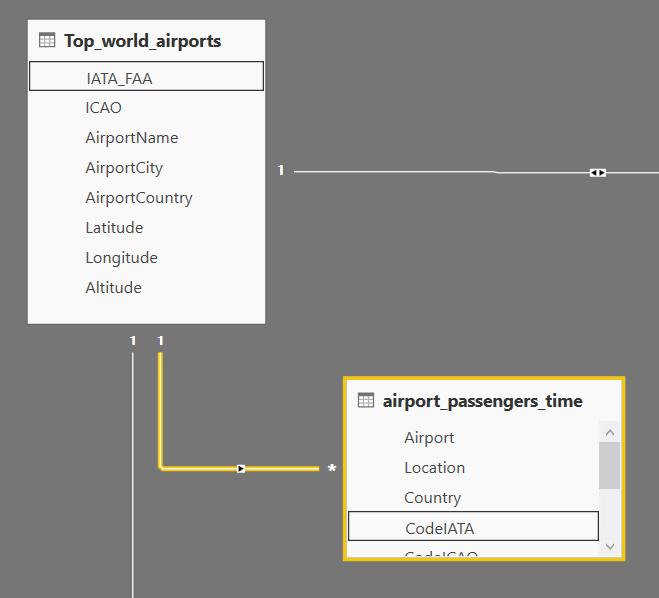Click the single-direction filter arrow on the yellow relationship
The width and height of the screenshot is (659, 598).
tap(241, 468)
